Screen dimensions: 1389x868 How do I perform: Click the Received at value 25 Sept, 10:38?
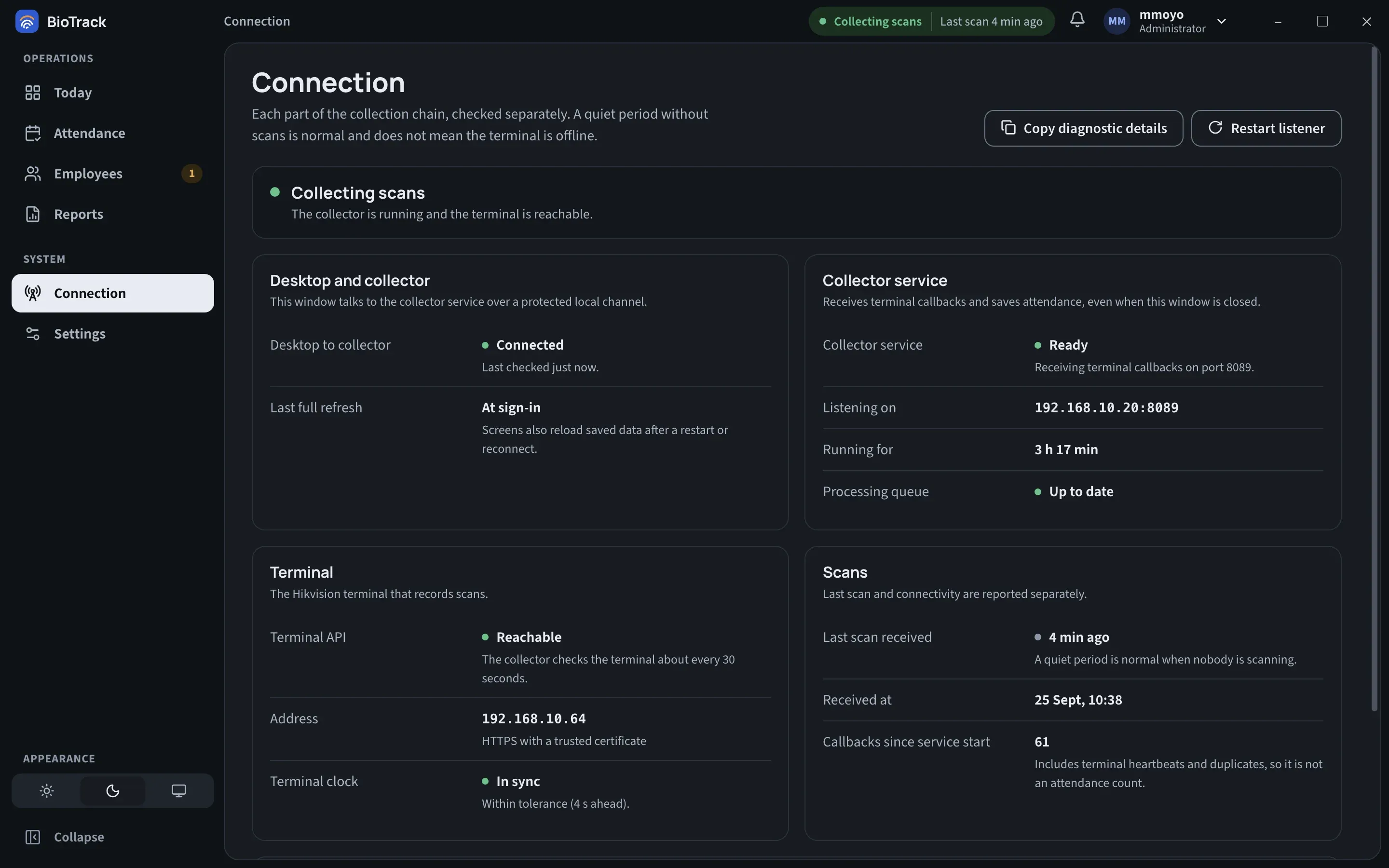[x=1078, y=700]
